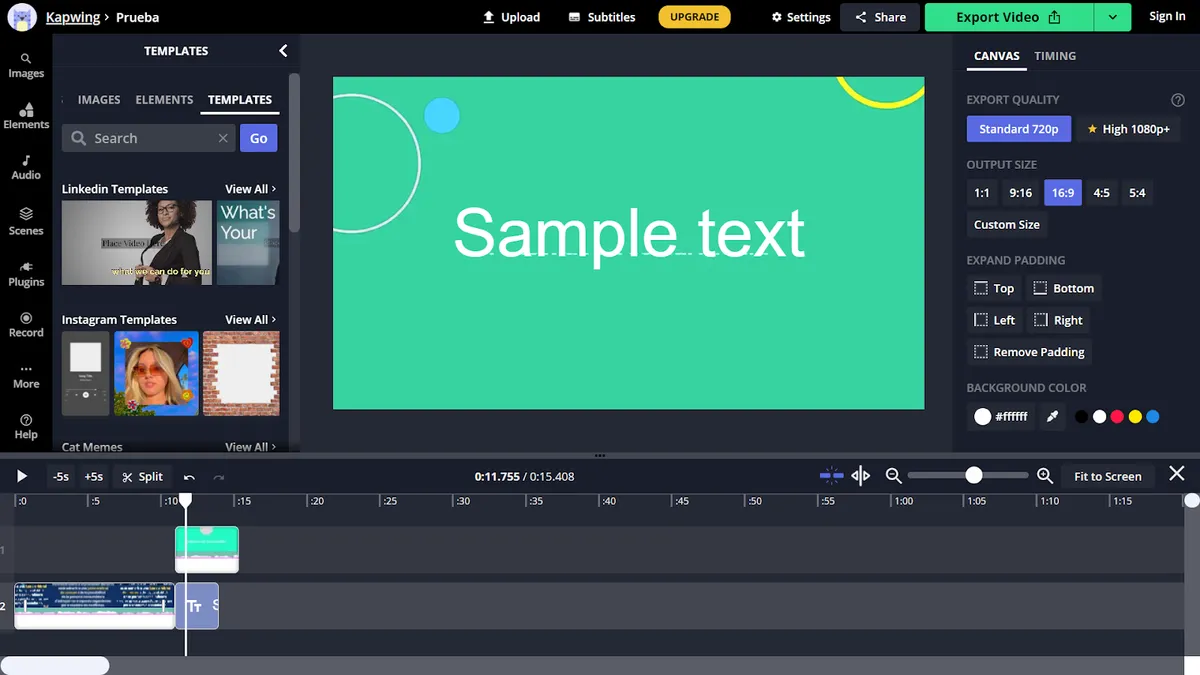Open export quality help icon

1178,100
